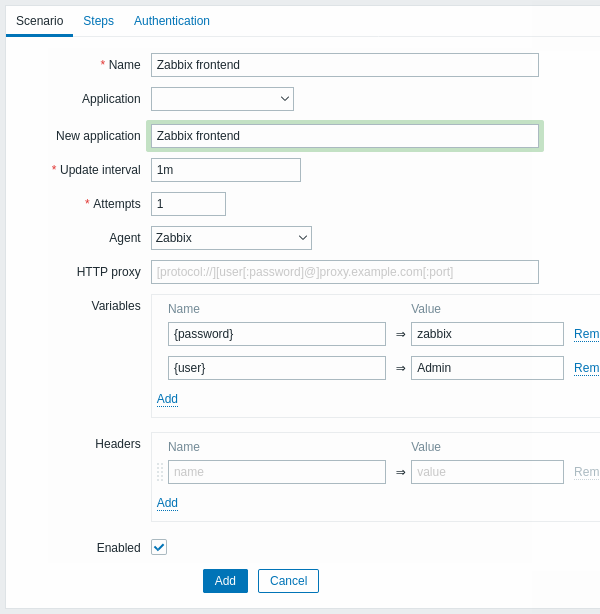Image resolution: width=600 pixels, height=614 pixels.
Task: Open the Agent dropdown showing Zabbix
Action: (231, 238)
